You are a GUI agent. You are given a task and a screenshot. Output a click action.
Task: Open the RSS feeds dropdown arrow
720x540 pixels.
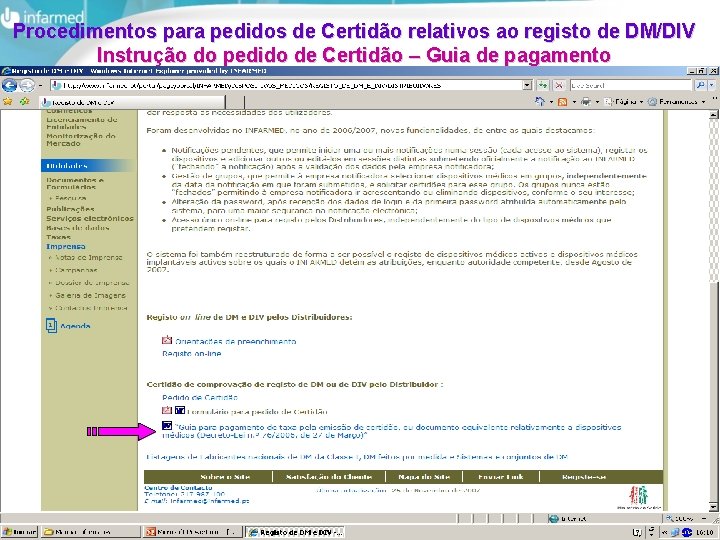574,102
